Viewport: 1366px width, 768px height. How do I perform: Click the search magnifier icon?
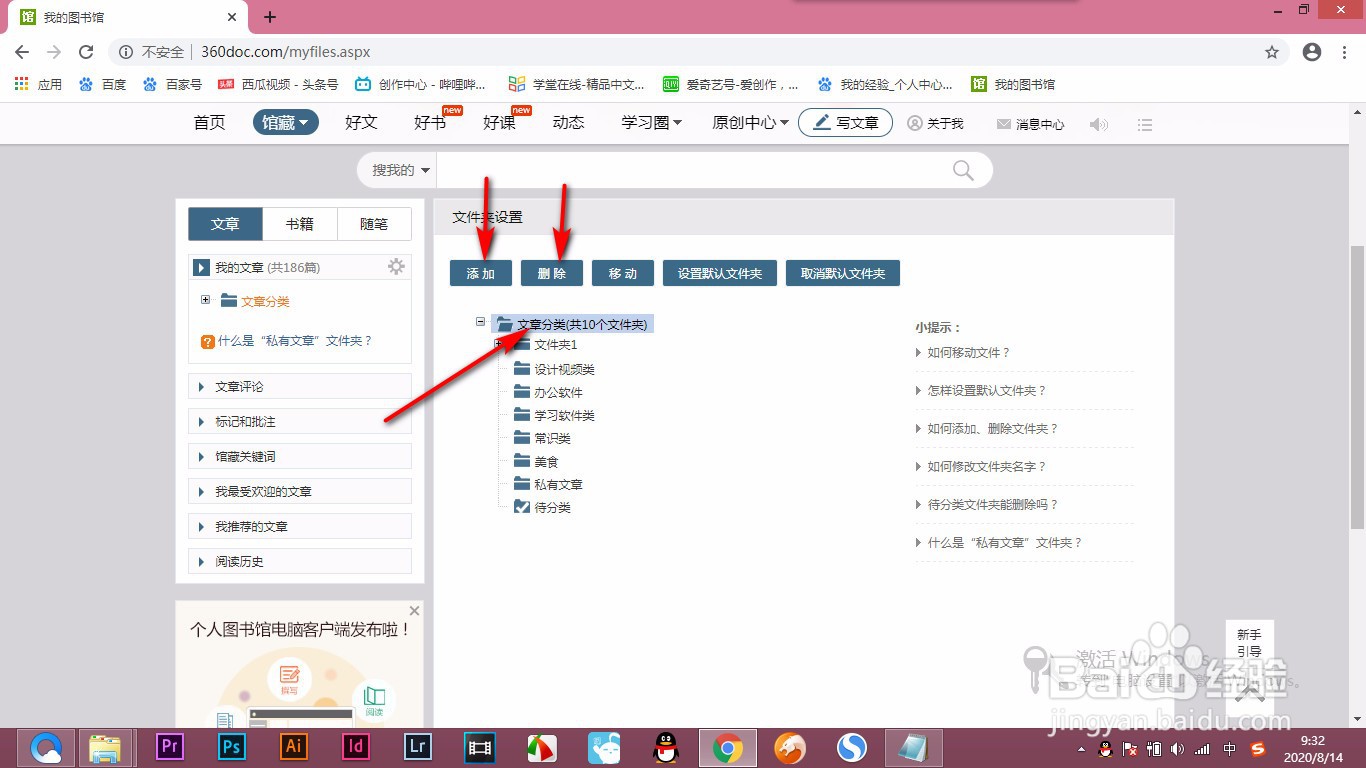[x=961, y=170]
